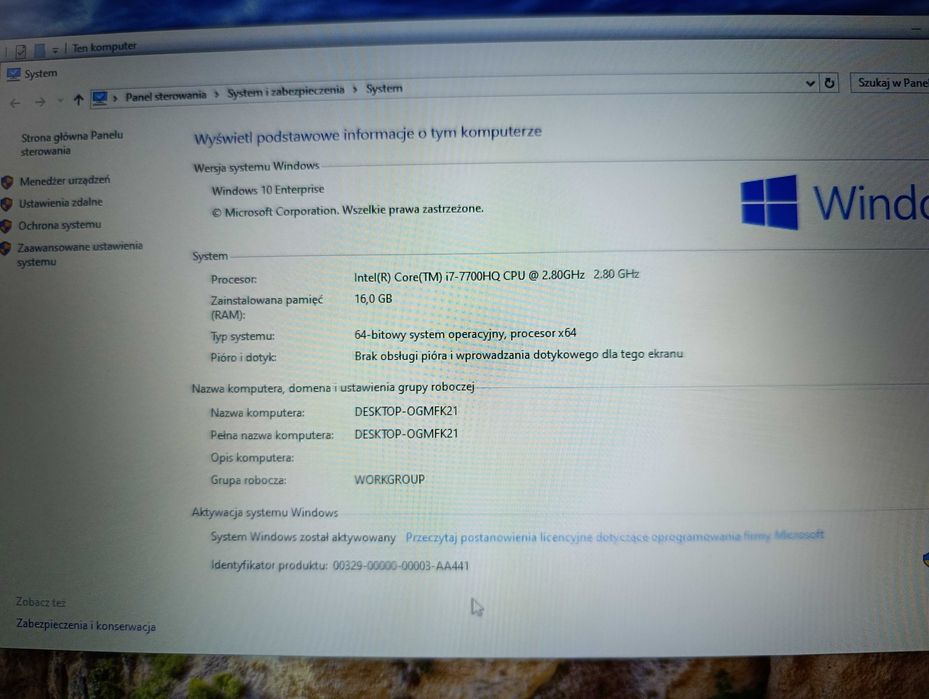Select Panel sterowania breadcrumb
Screen dimensions: 929x699
[x=166, y=96]
